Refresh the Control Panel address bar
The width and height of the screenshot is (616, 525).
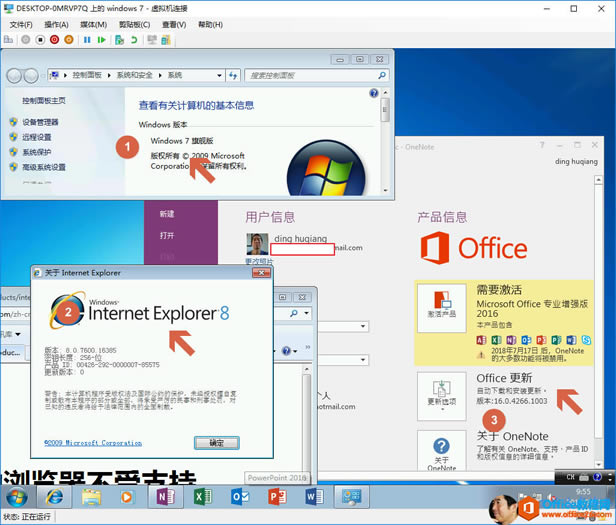tap(233, 75)
